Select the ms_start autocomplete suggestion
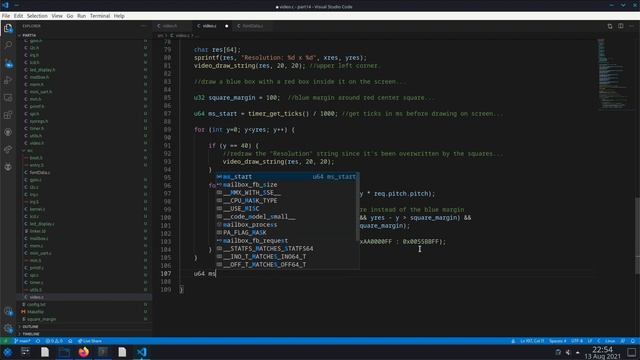Screen dimensions: 640x360 (x=287, y=177)
